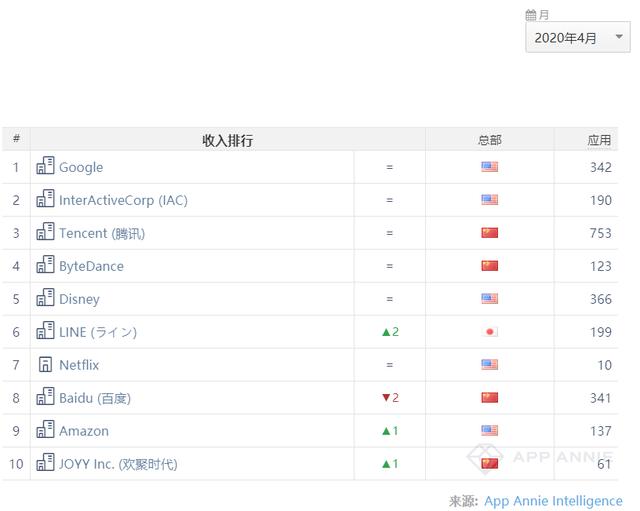Click the red down-2 indicator for Baidu
The width and height of the screenshot is (640, 511).
tap(390, 398)
